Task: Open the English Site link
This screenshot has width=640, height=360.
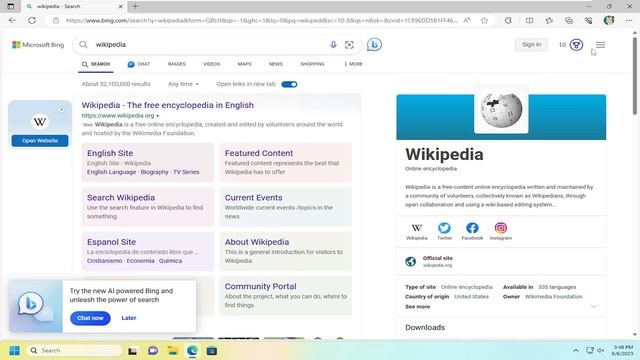Action: 110,153
